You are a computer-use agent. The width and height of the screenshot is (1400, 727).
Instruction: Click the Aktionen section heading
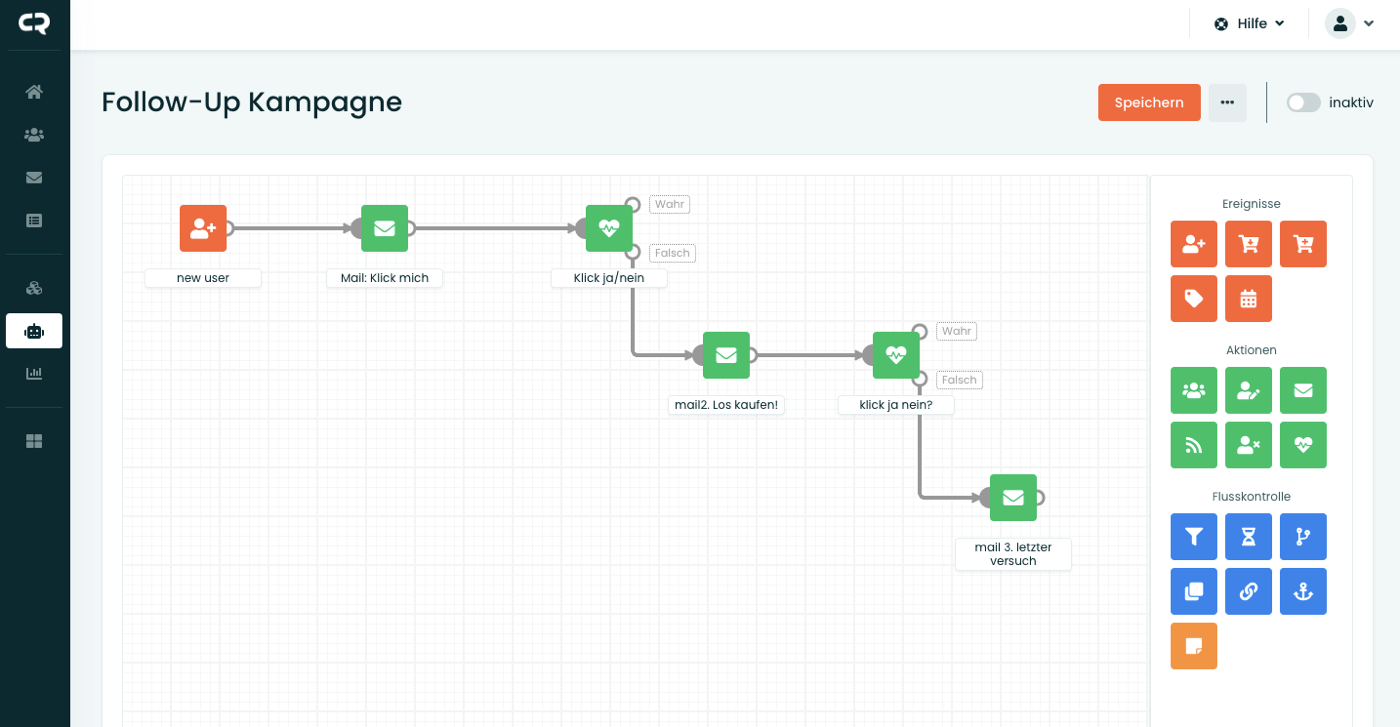[x=1251, y=350]
